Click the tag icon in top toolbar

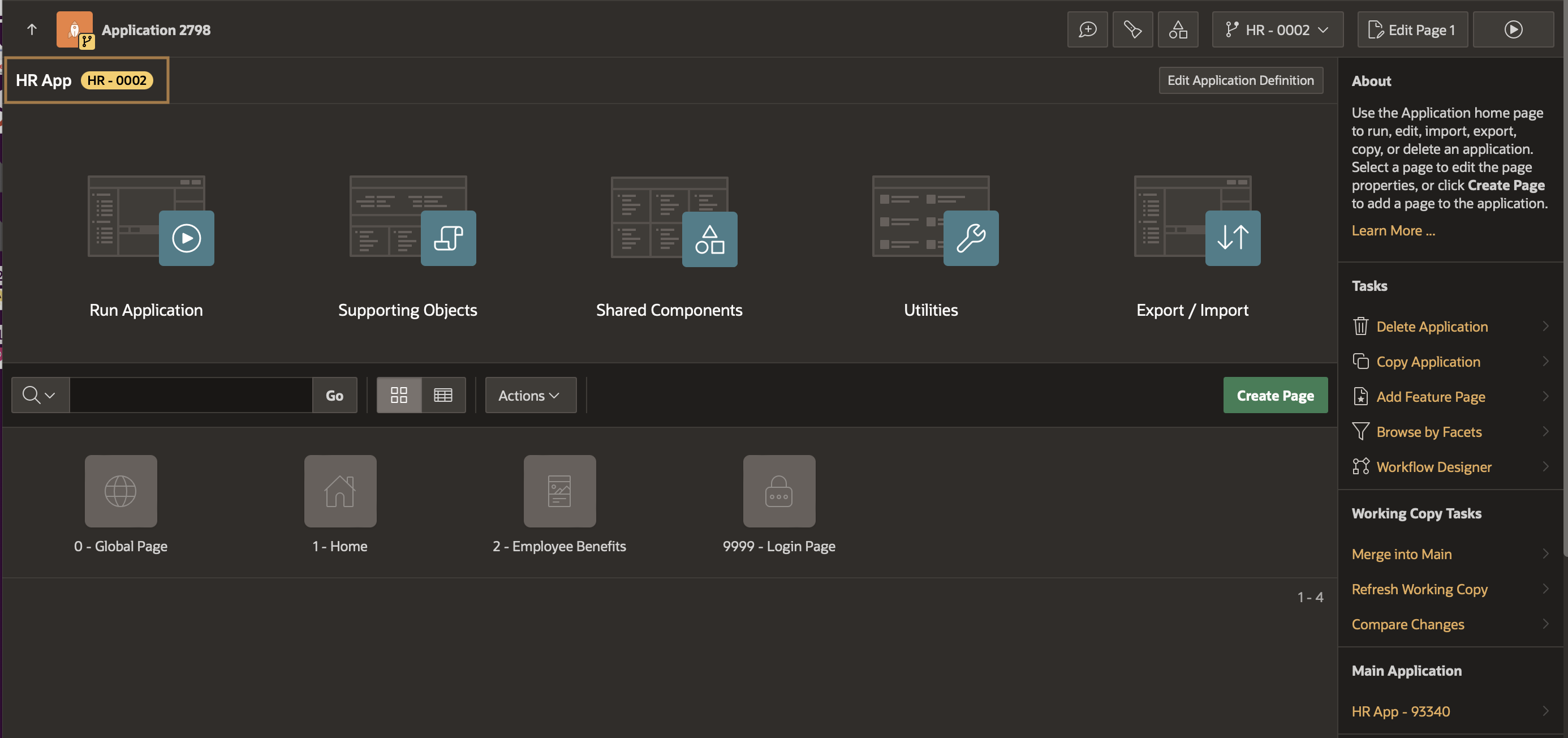point(1132,30)
